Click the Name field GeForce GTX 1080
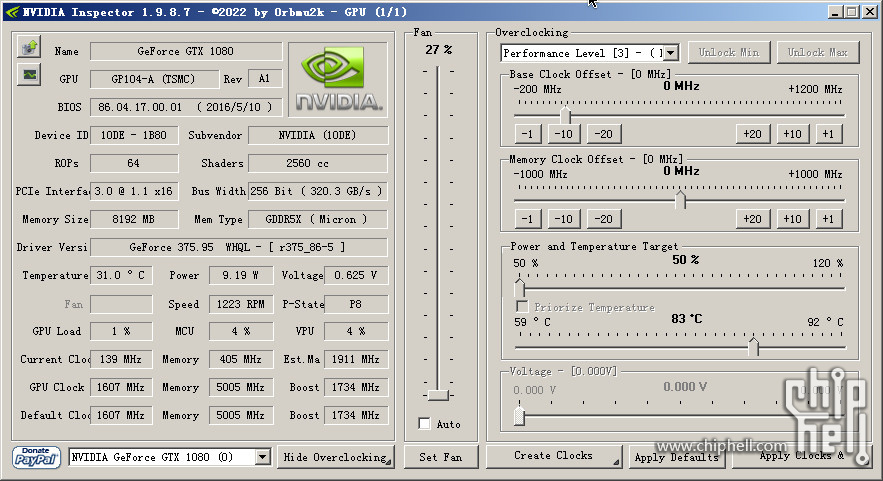This screenshot has height=481, width=883. (186, 51)
